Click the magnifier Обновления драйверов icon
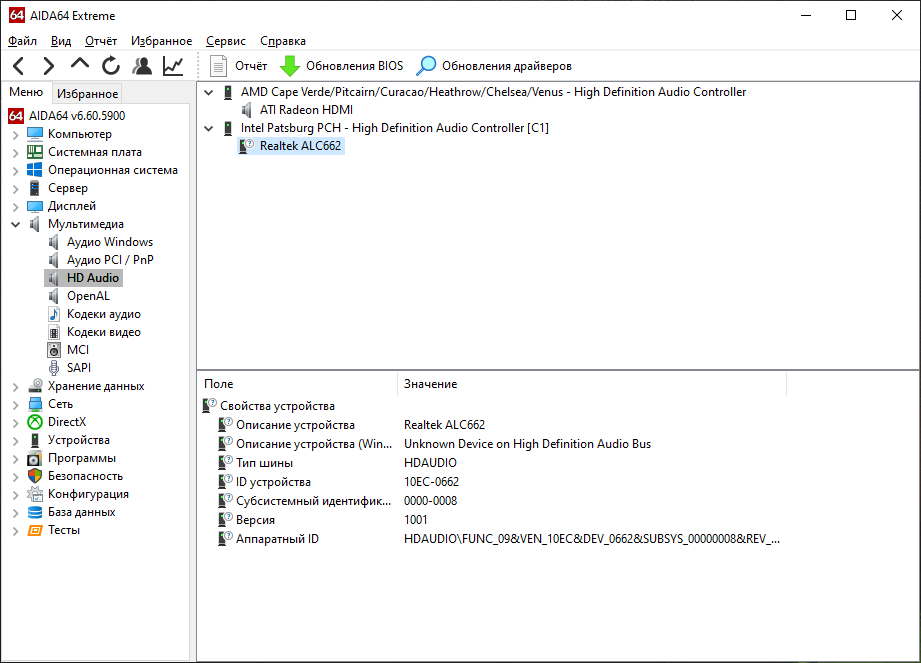 click(426, 66)
